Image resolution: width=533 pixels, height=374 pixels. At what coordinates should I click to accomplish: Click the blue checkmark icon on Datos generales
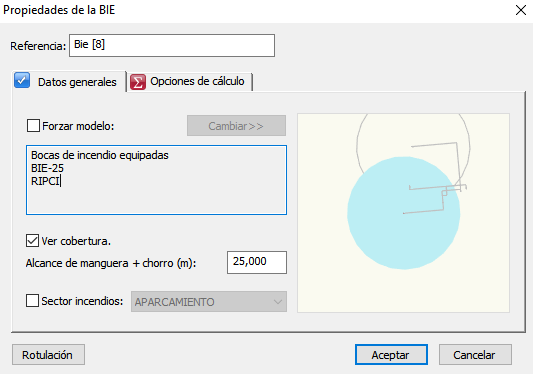pos(22,81)
